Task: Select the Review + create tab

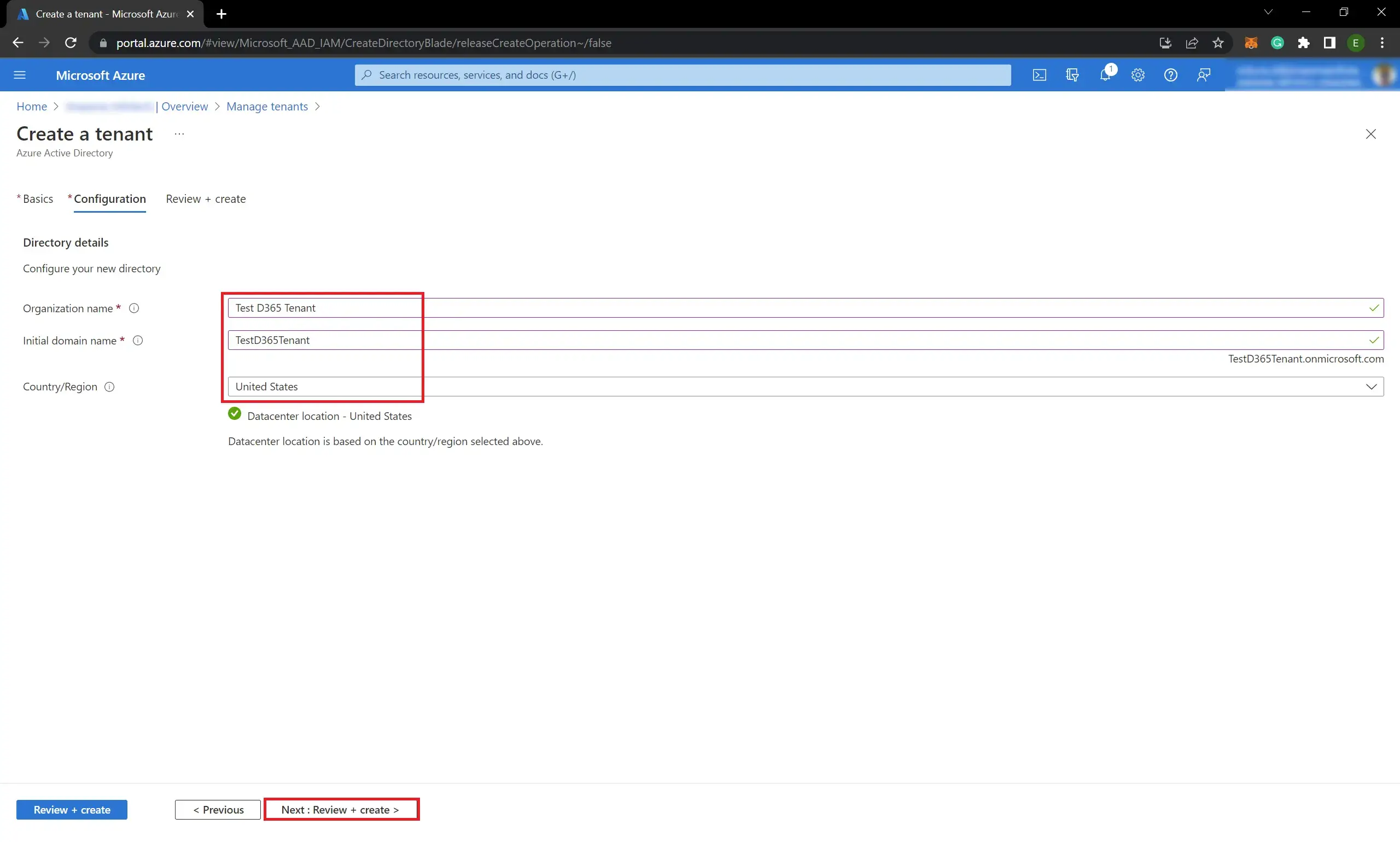Action: tap(205, 198)
